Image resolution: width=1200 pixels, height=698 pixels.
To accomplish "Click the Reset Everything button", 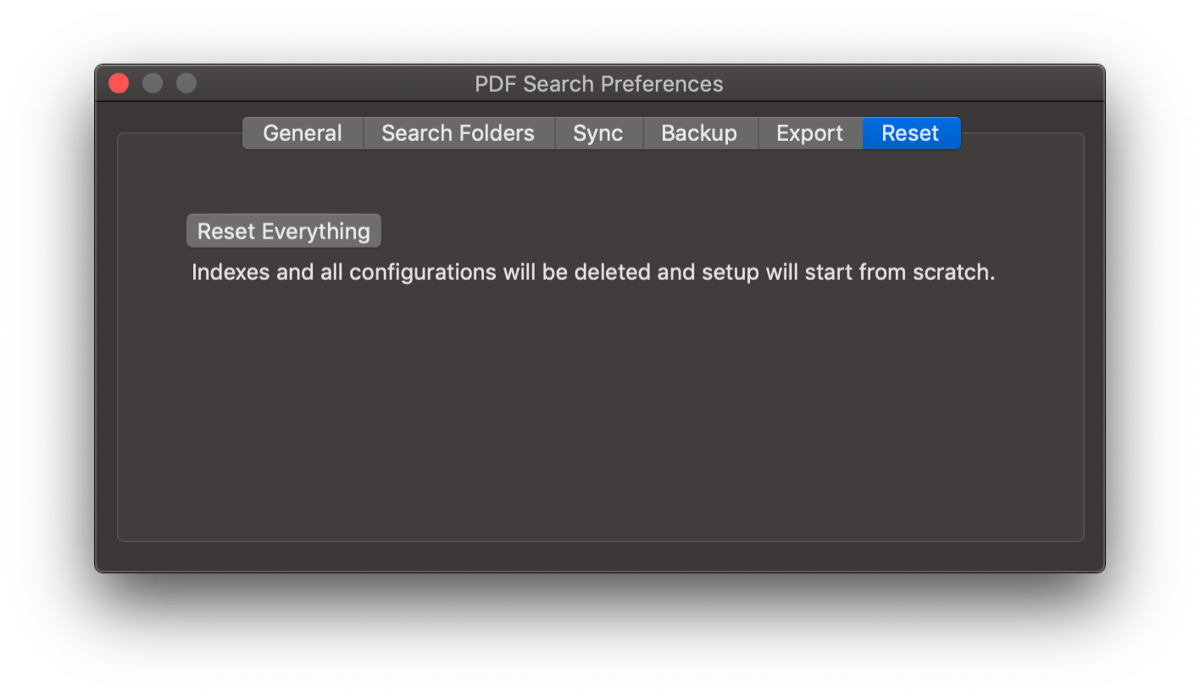I will [284, 231].
